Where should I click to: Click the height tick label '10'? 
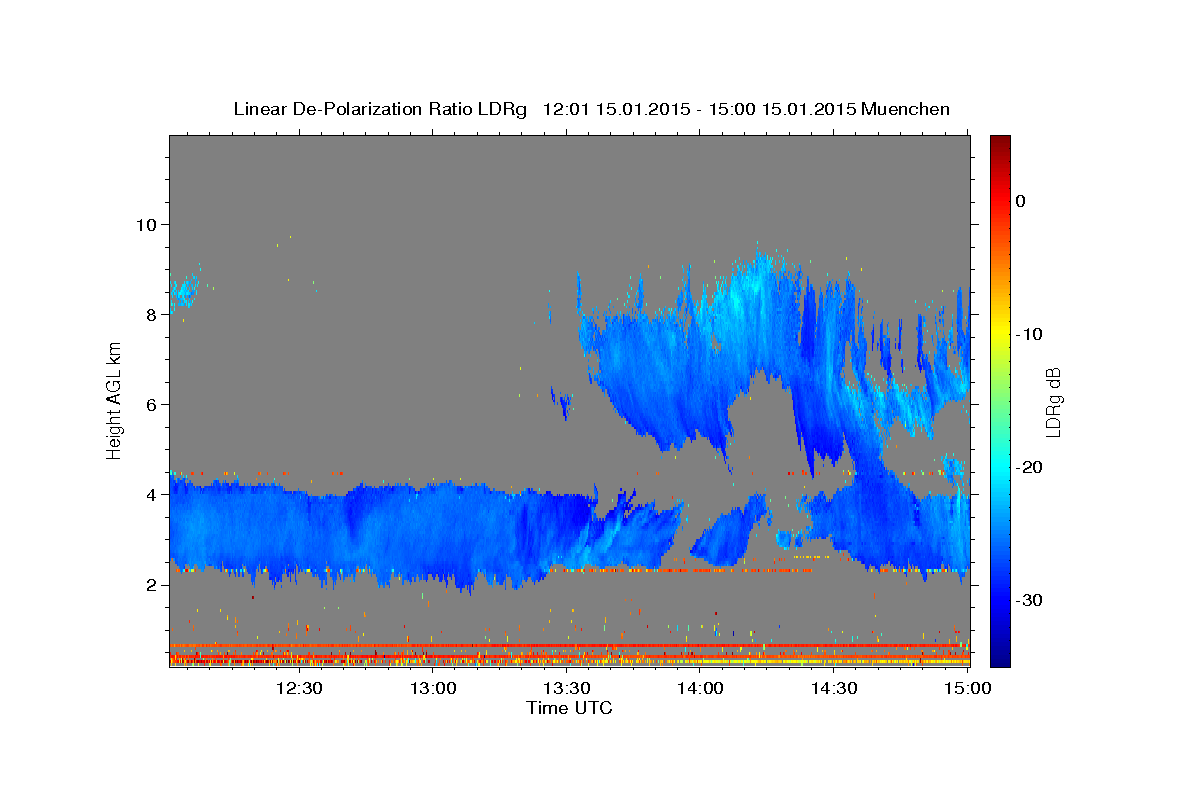click(147, 224)
